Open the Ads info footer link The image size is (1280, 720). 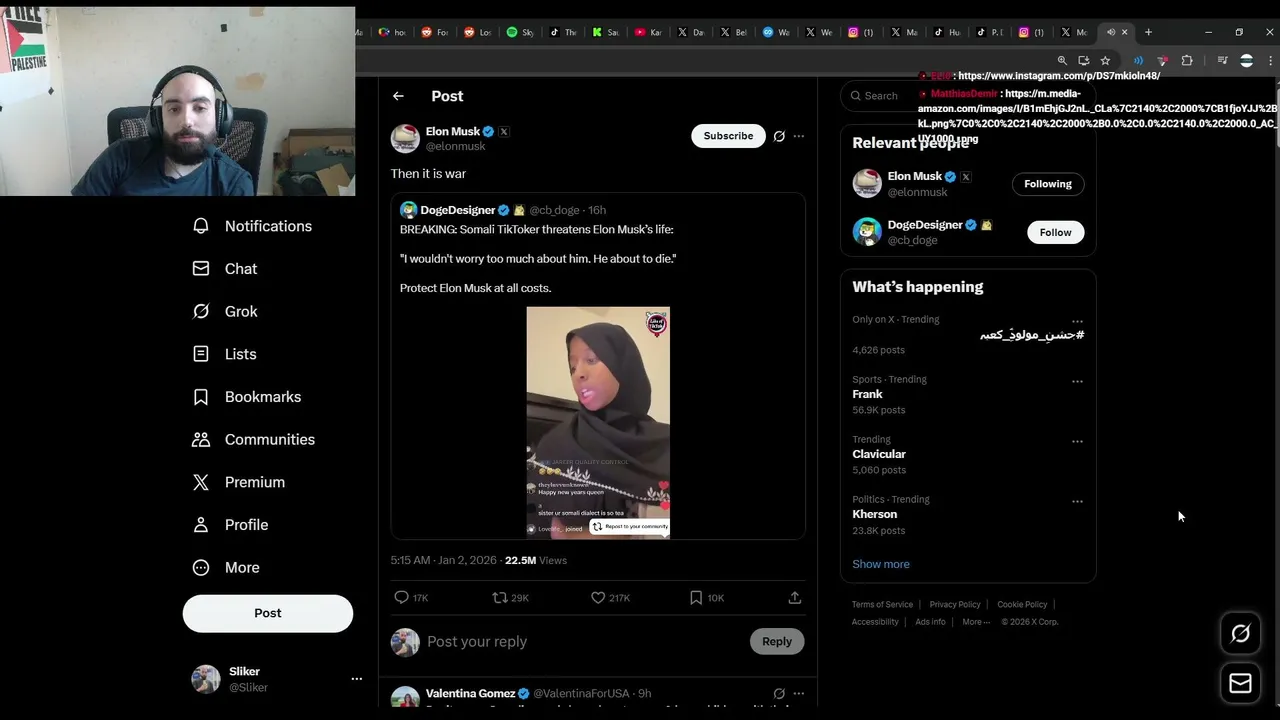point(930,622)
